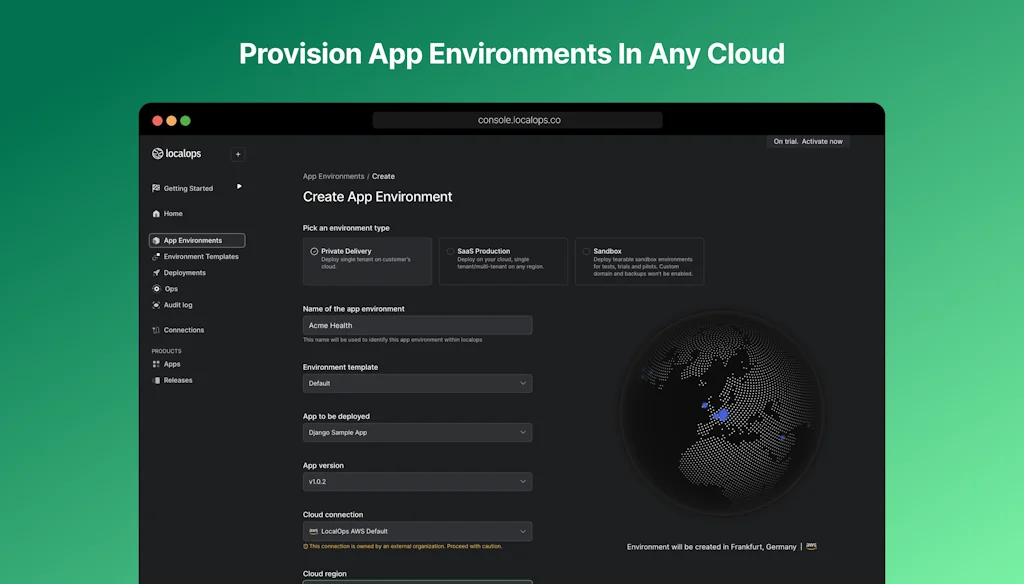
Task: Click the Acme Health name input field
Action: 417,325
